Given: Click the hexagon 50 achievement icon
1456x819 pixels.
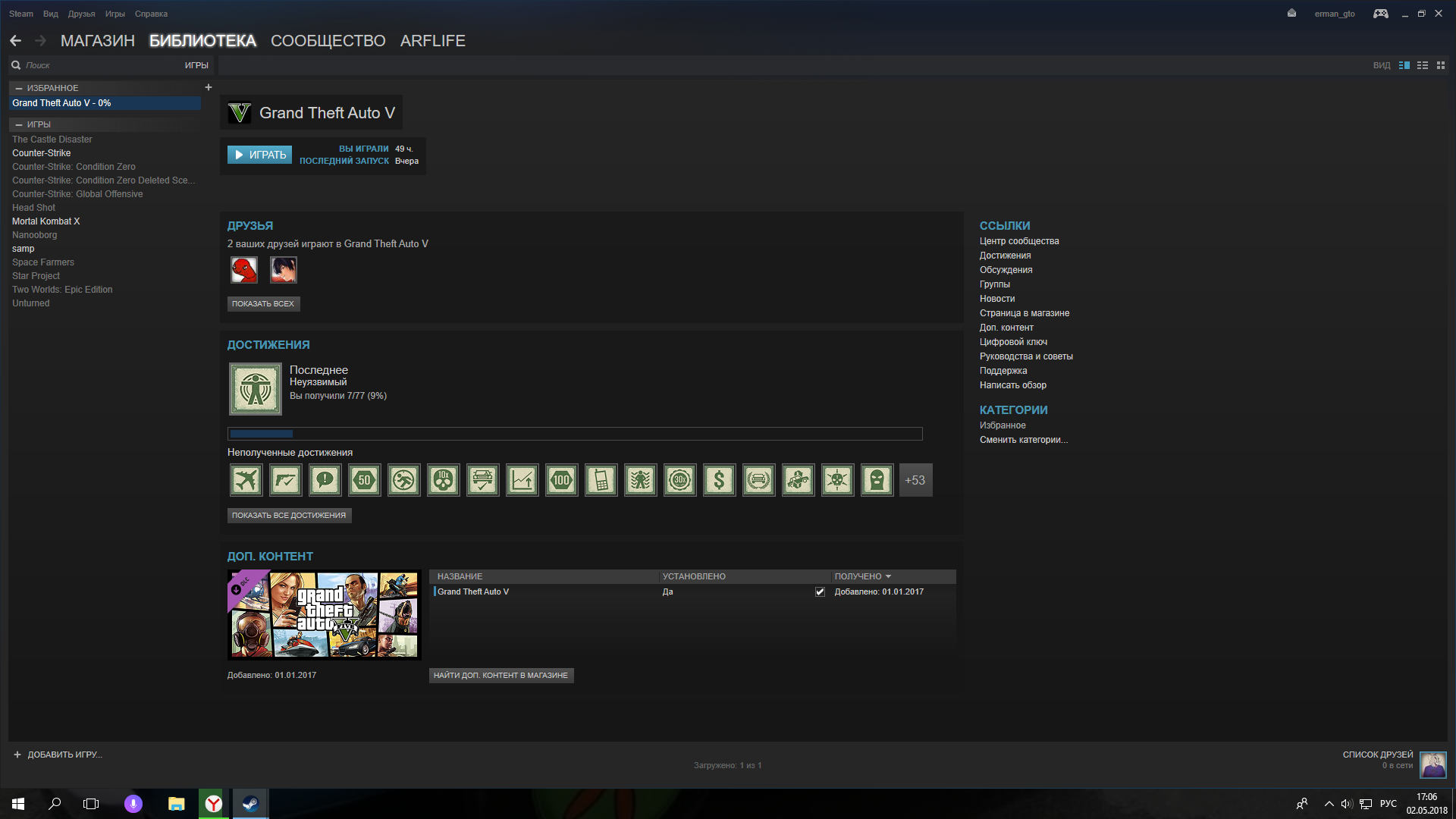Looking at the screenshot, I should coord(365,480).
